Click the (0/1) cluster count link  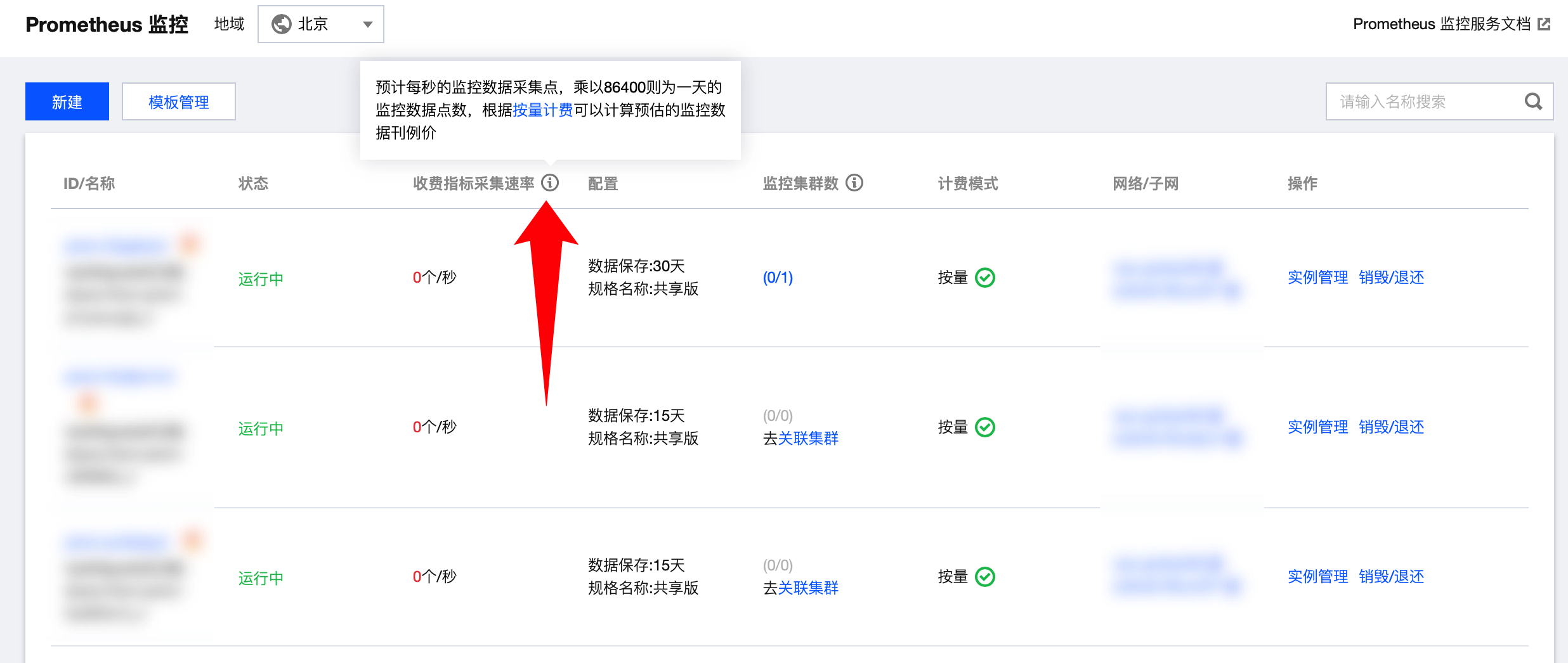click(778, 278)
